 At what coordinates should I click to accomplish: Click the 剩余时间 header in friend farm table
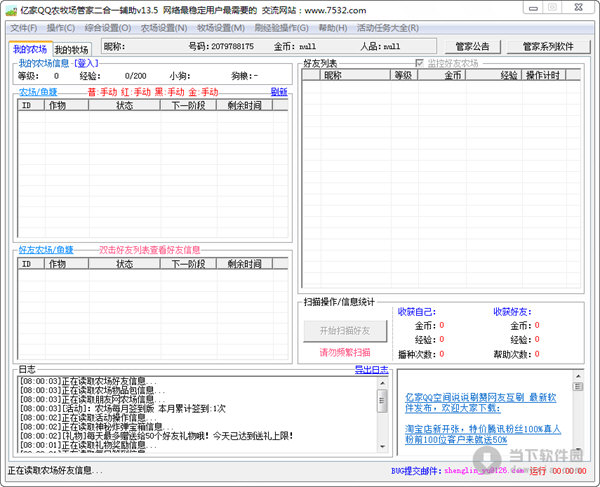coord(245,264)
